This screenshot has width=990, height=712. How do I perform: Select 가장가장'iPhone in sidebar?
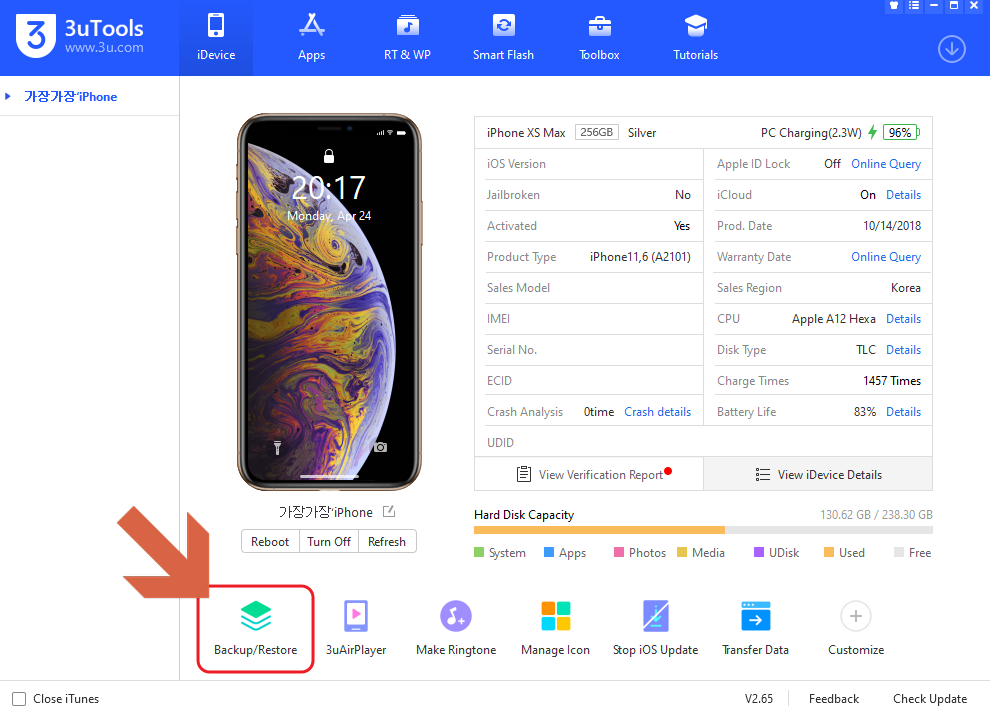click(x=71, y=97)
